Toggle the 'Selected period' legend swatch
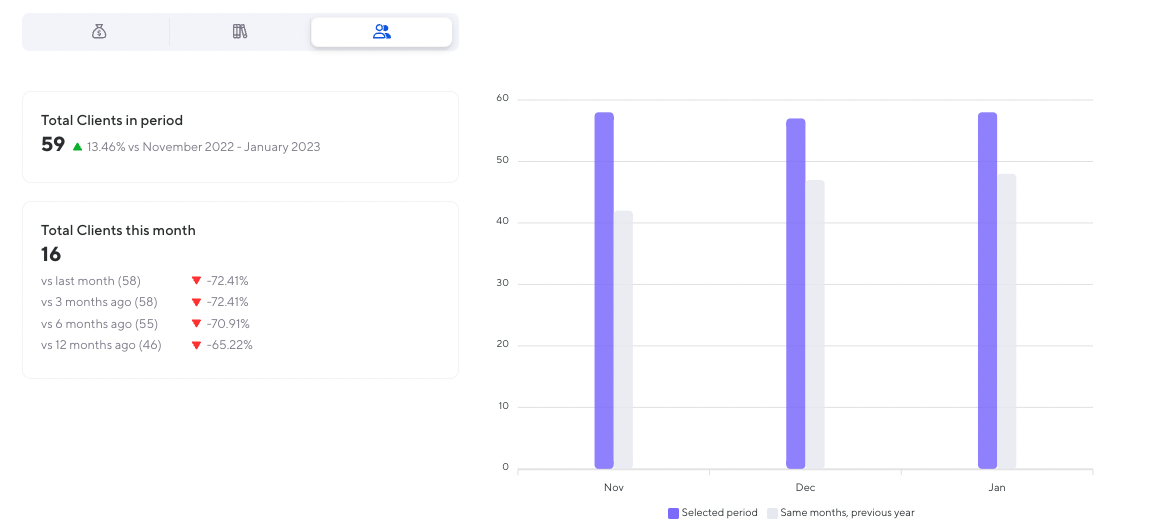 click(673, 513)
